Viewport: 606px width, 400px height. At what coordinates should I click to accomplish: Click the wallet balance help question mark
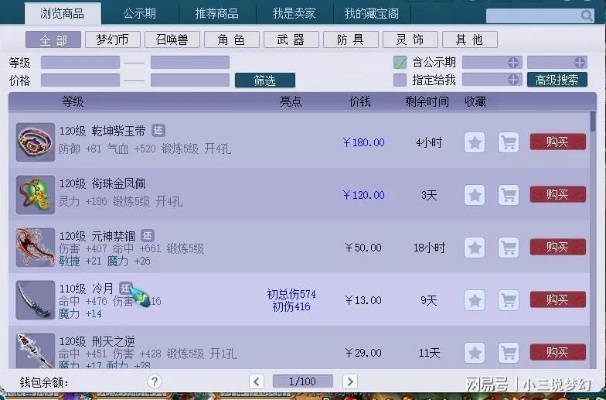[x=154, y=382]
